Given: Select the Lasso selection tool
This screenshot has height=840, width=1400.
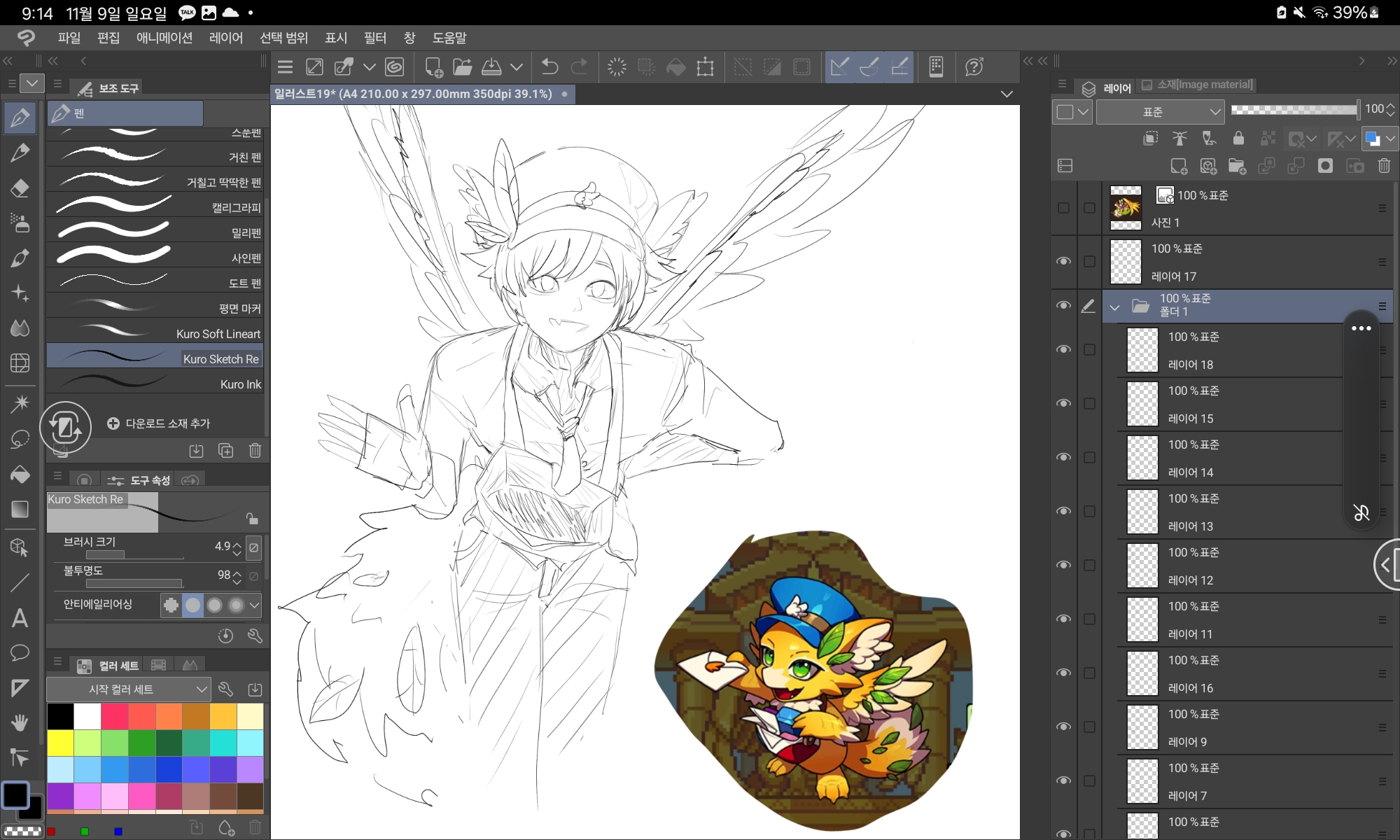Looking at the screenshot, I should [20, 439].
